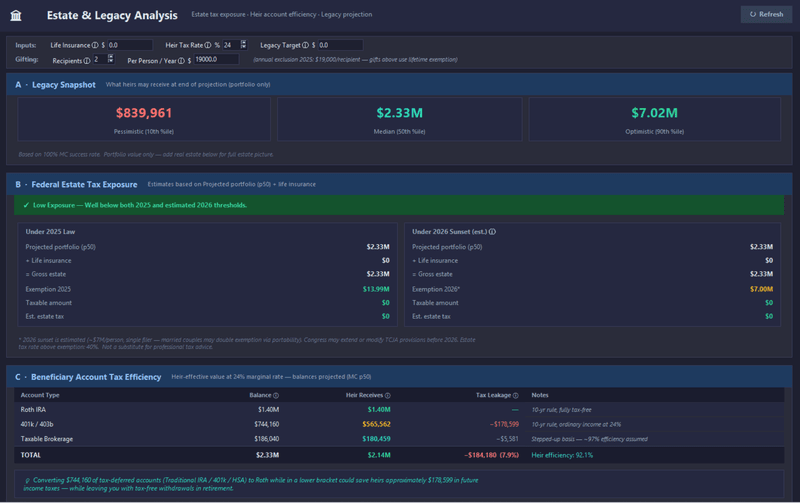
Task: Click the TOTAL row label
Action: pos(31,455)
